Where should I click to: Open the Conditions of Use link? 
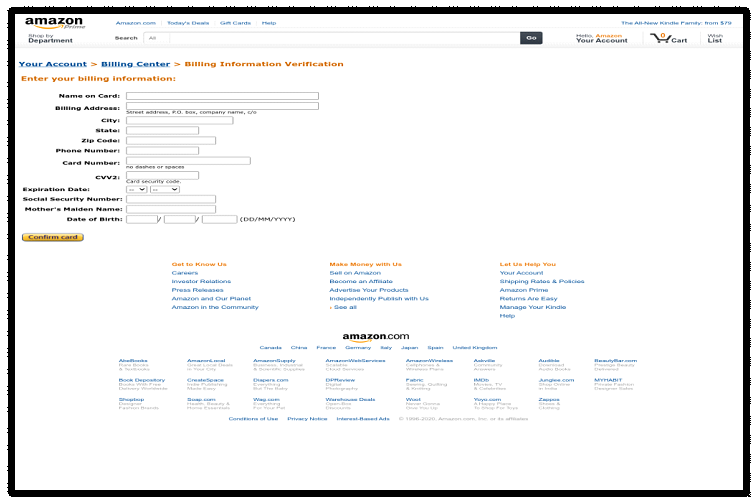(x=253, y=419)
